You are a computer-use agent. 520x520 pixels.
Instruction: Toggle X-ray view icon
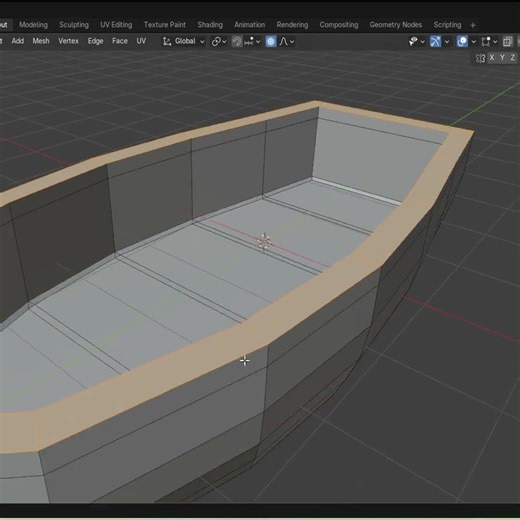coord(507,42)
